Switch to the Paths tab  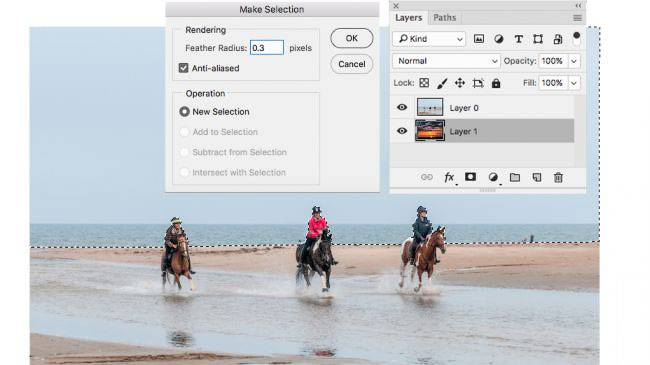coord(444,18)
